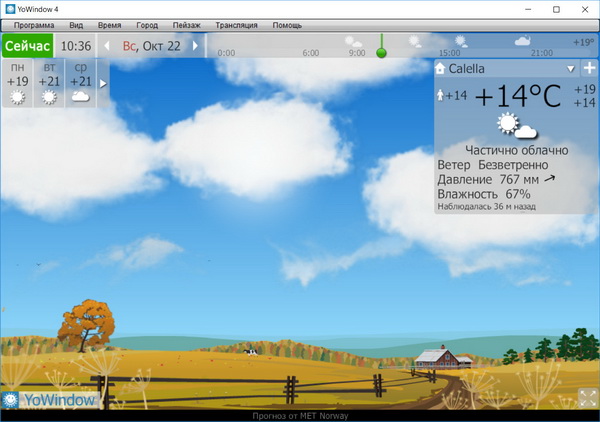Click the green time slider handle
This screenshot has height=422, width=600.
click(x=380, y=51)
